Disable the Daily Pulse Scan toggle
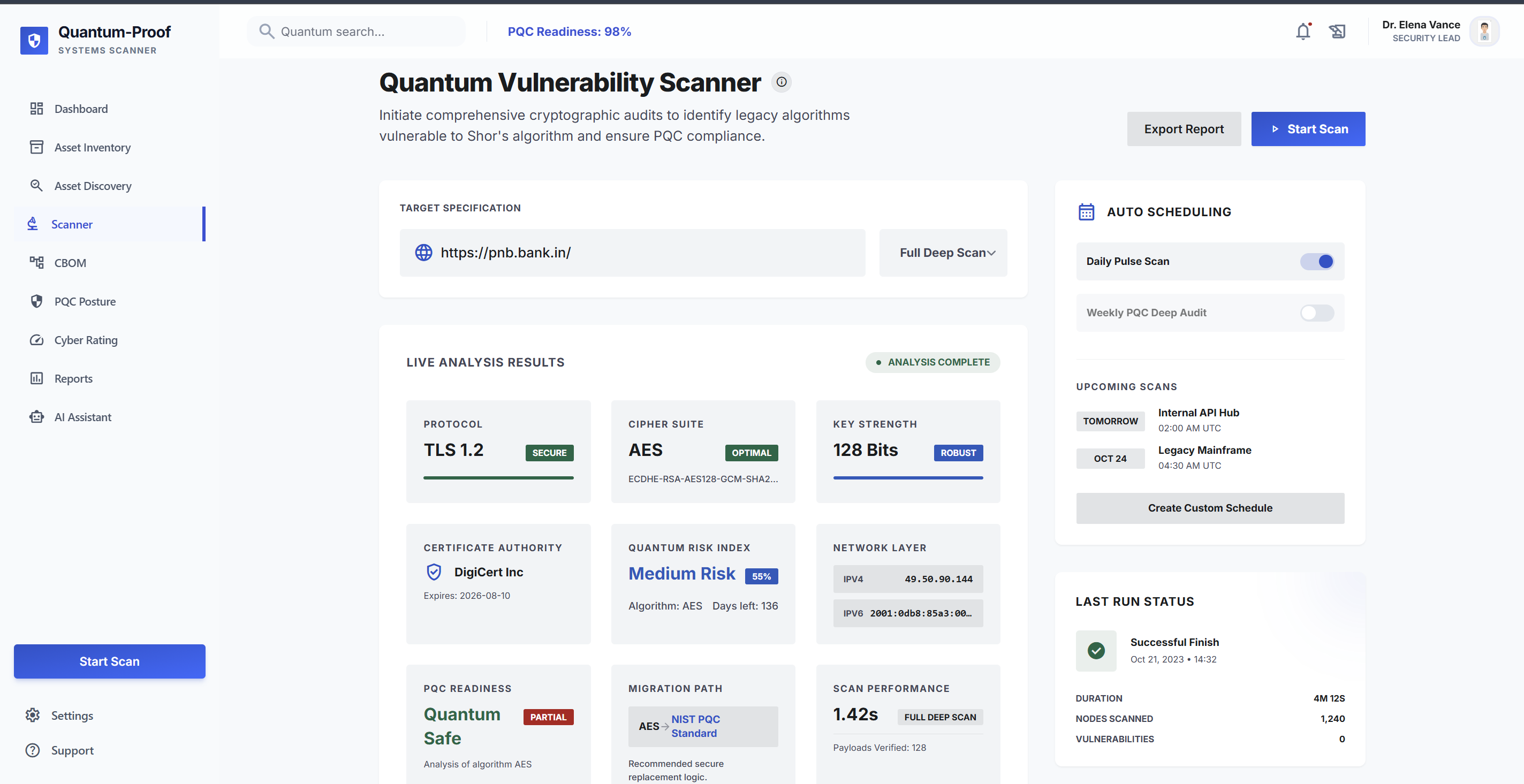Screen dimensions: 1524x784 coord(1317,261)
